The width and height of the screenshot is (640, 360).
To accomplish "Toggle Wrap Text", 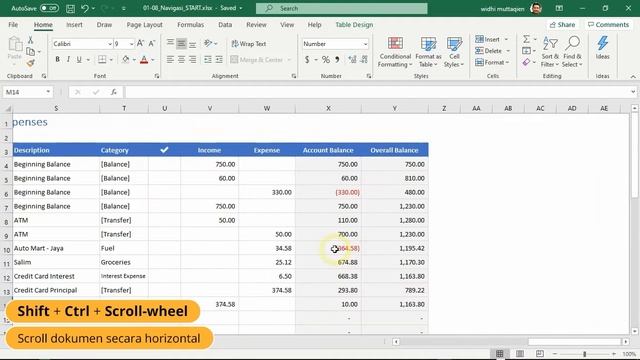I will click(249, 44).
